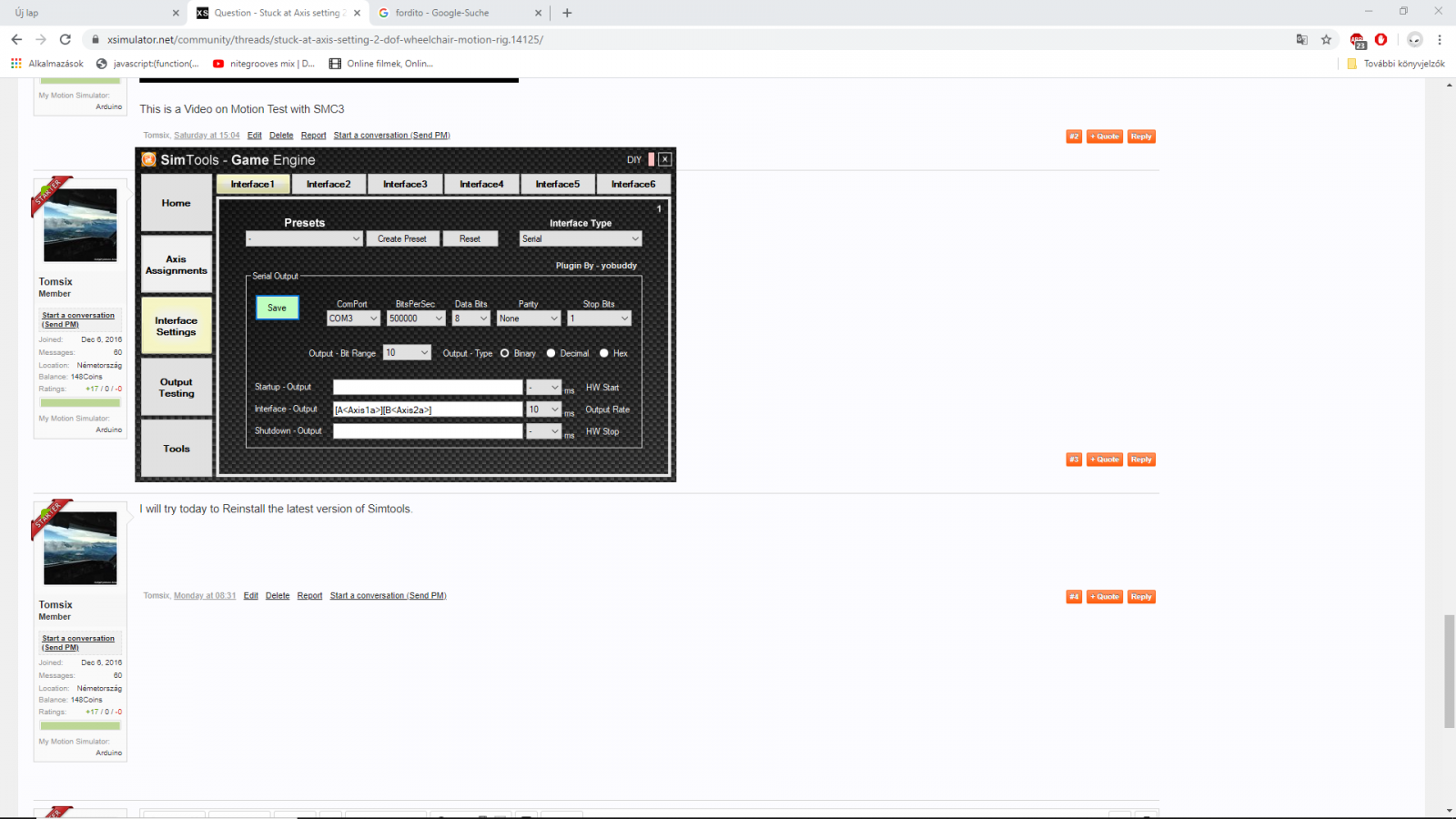Click into Startup - Output field
This screenshot has height=819, width=1456.
(x=428, y=388)
